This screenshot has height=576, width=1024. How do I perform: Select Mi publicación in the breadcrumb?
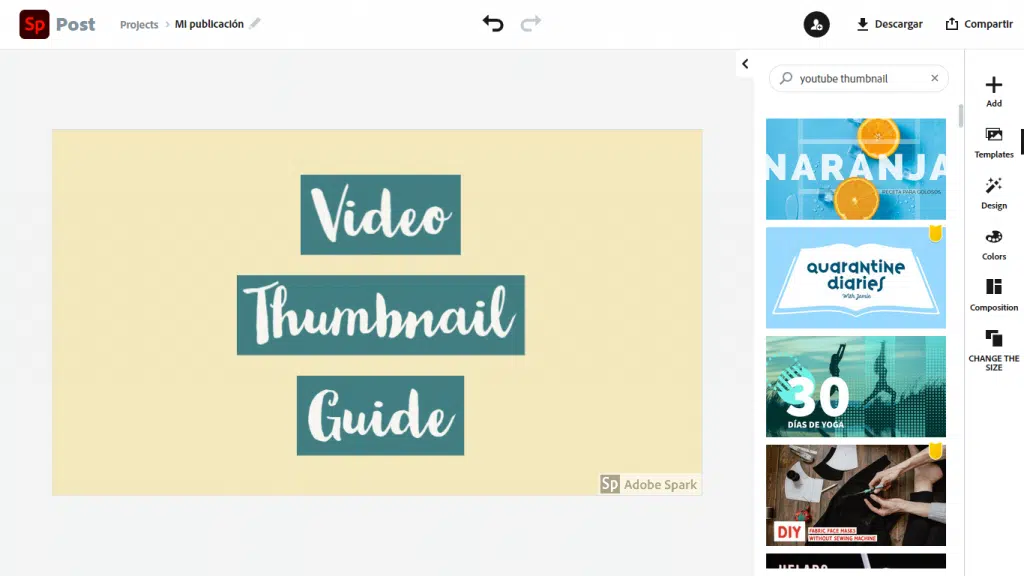point(210,23)
